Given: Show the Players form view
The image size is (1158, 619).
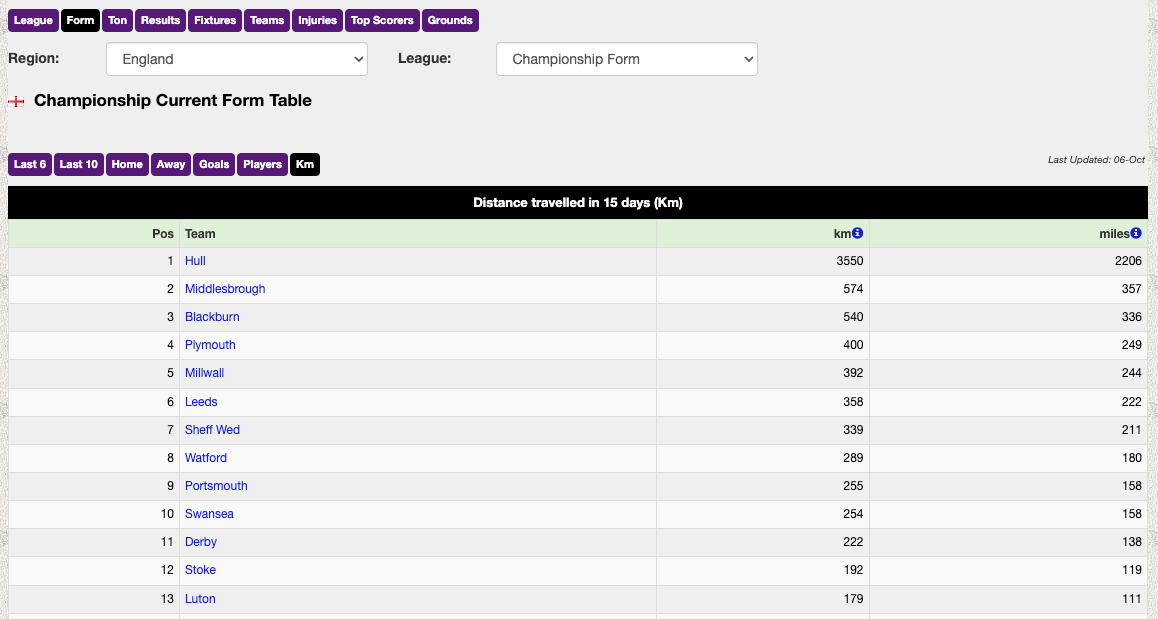Looking at the screenshot, I should pyautogui.click(x=262, y=164).
